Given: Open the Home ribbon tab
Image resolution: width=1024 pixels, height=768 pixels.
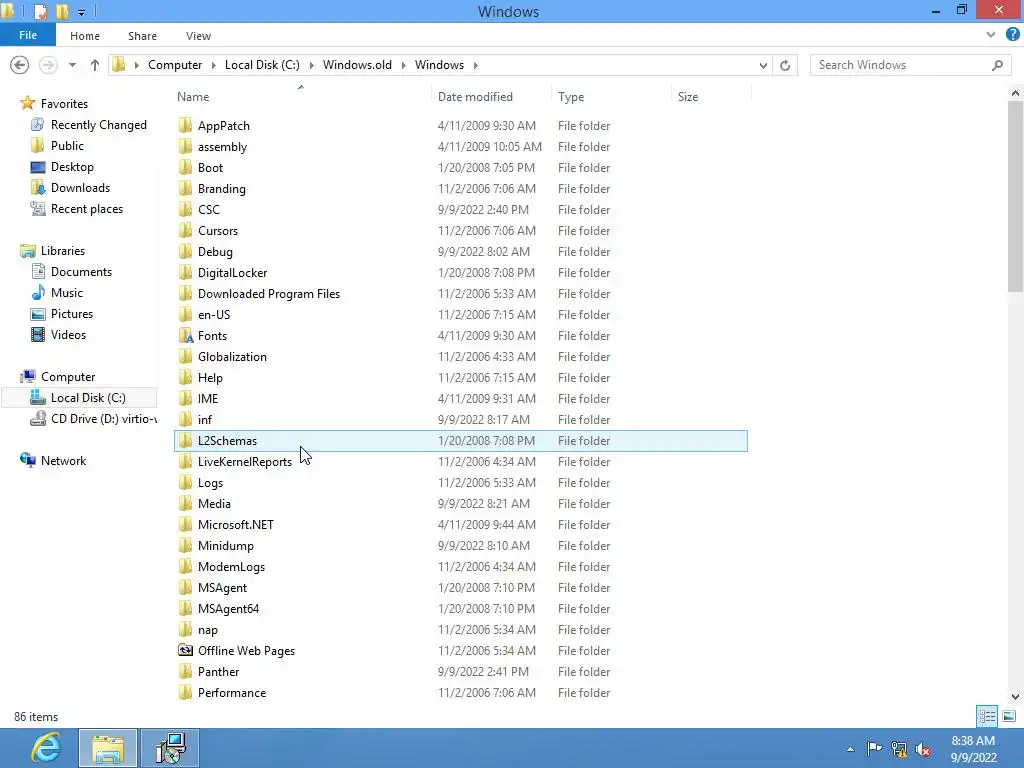Looking at the screenshot, I should (85, 36).
